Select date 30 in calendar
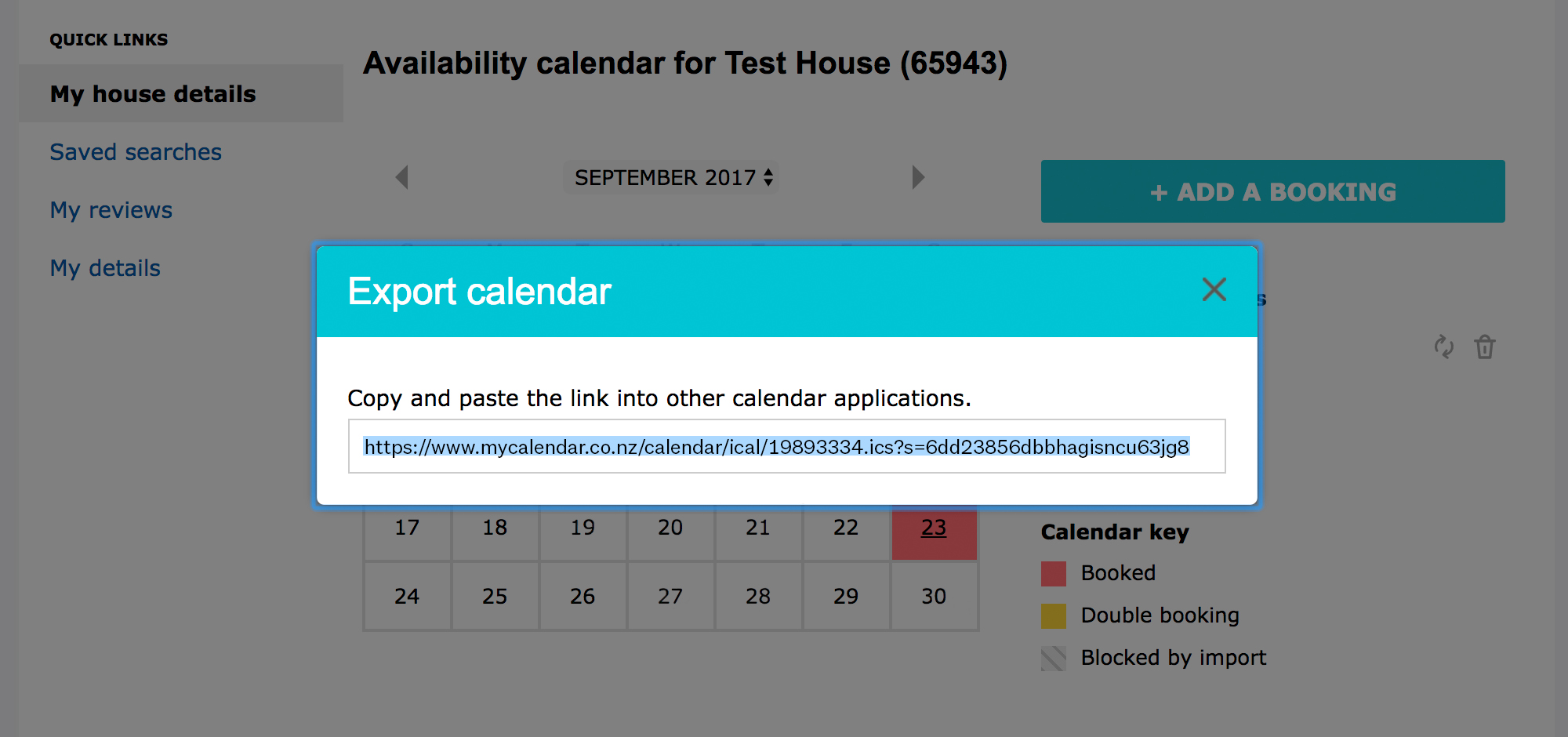Screen dimensions: 1568x737 click(934, 597)
